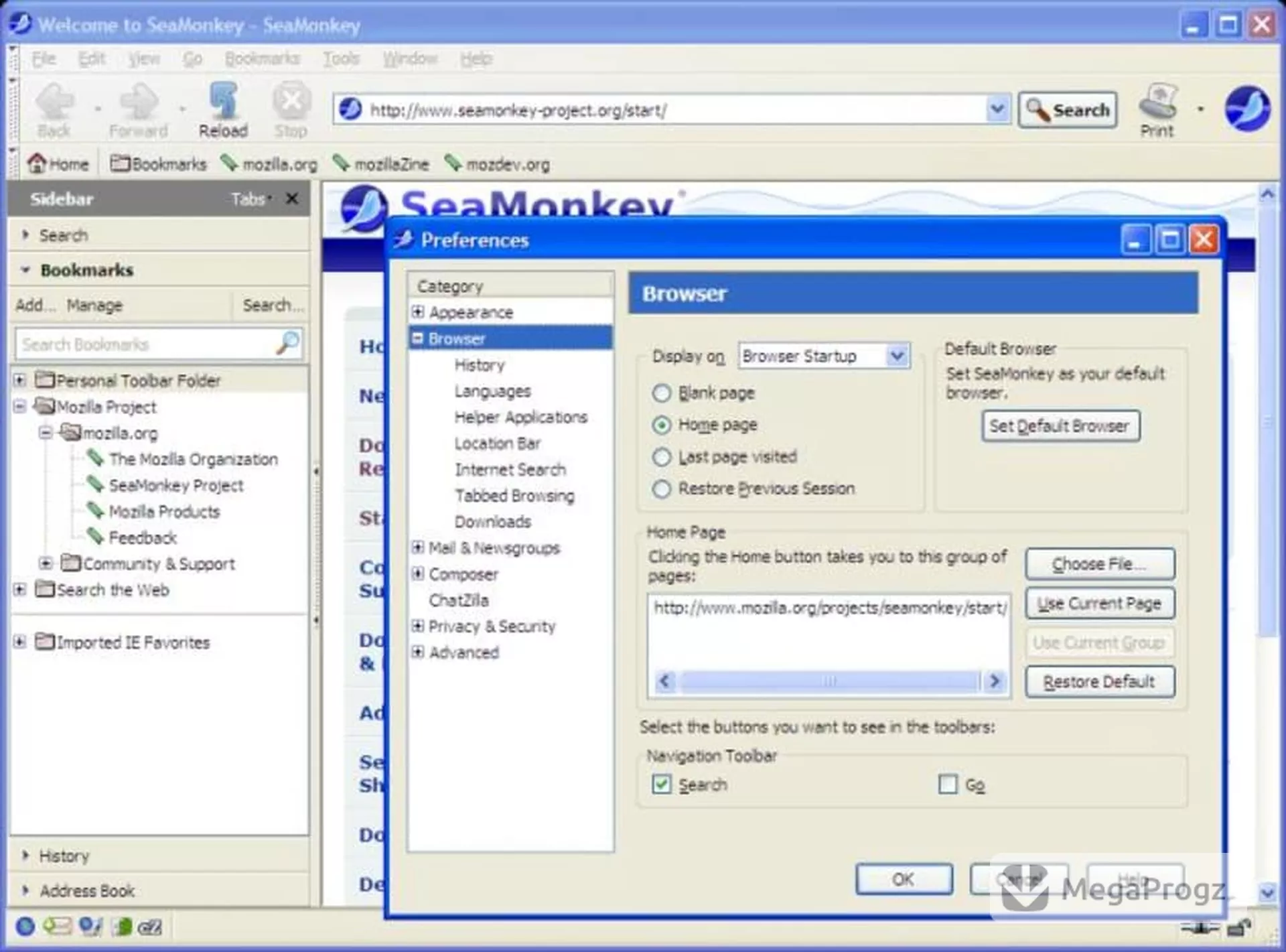Open ChatZilla IRC status bar icon
Viewport: 1286px width, 952px height.
[x=149, y=927]
